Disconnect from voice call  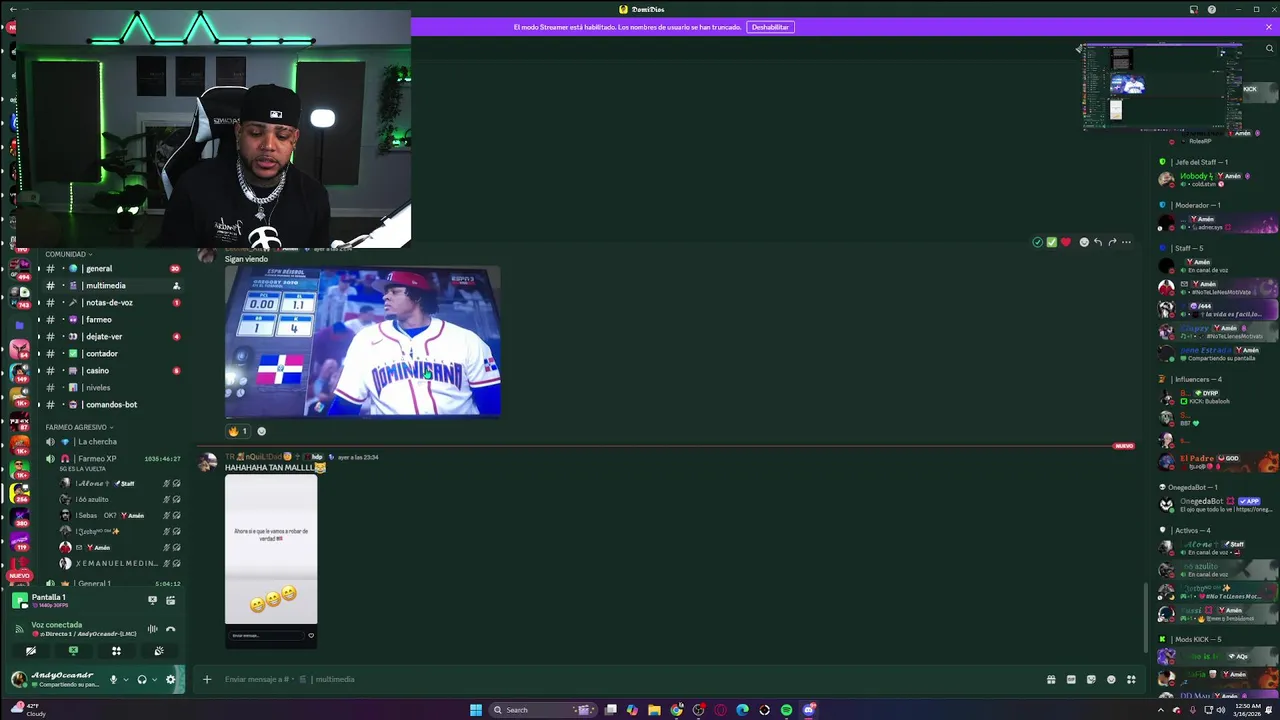point(170,629)
